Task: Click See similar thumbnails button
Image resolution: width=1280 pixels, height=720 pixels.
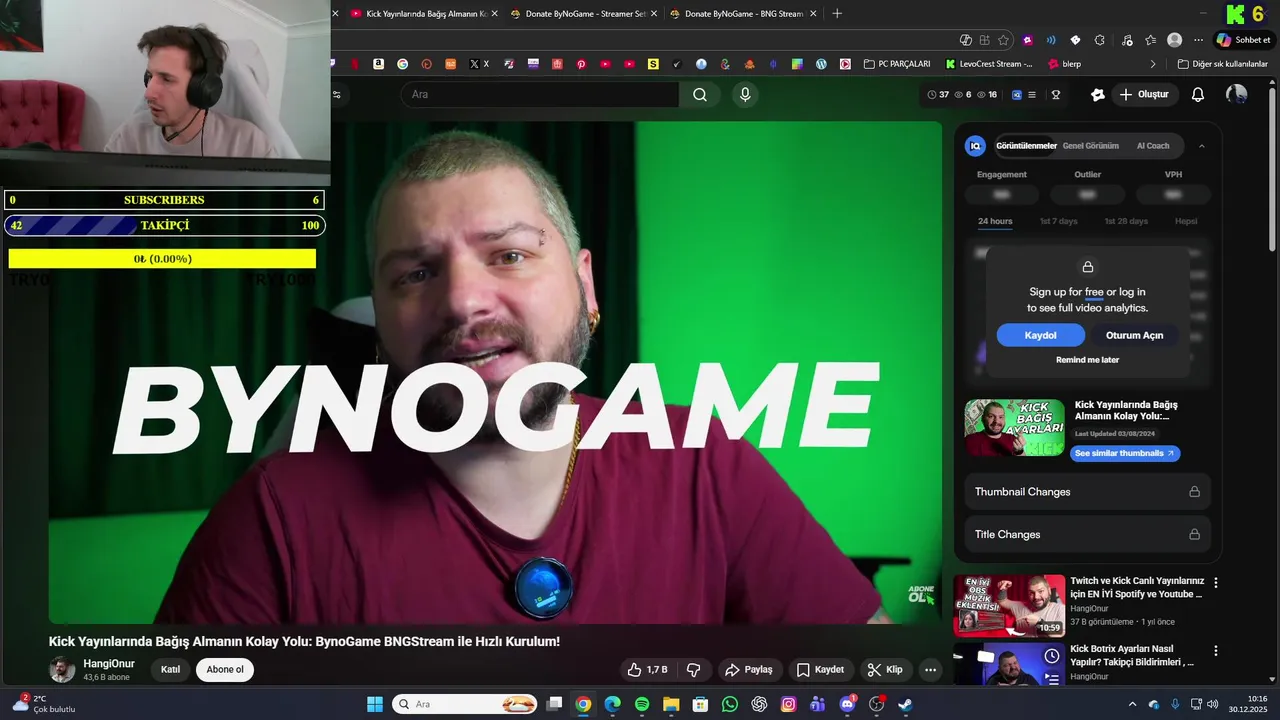Action: pos(1125,453)
